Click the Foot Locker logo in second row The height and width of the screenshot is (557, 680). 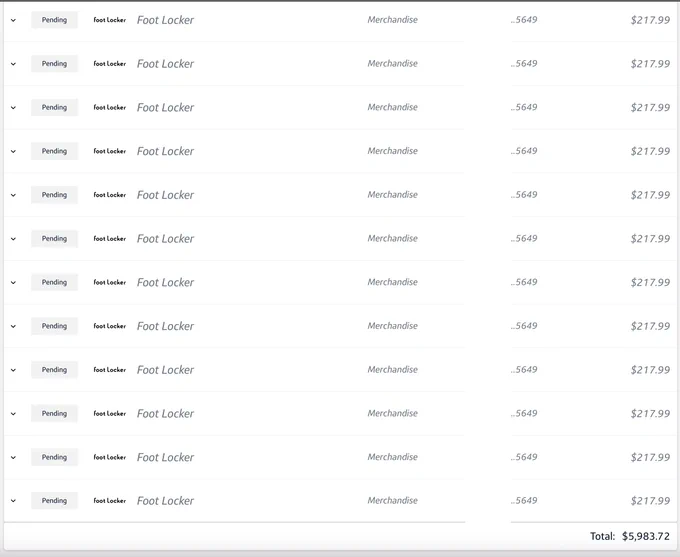[110, 64]
